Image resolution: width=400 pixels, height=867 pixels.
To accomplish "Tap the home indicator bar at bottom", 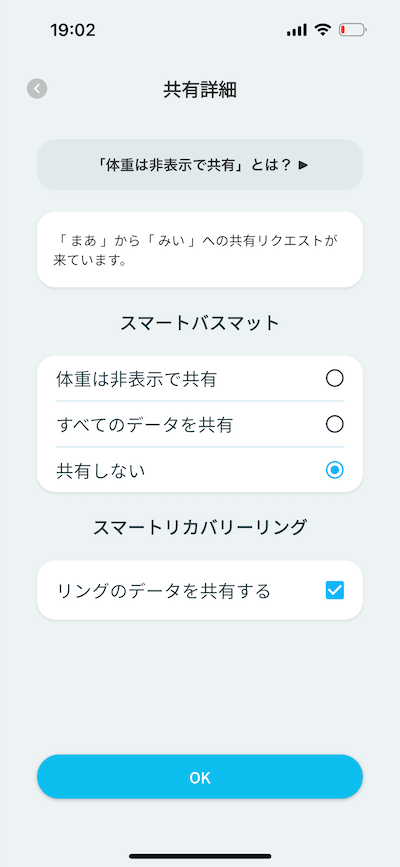I will (200, 856).
